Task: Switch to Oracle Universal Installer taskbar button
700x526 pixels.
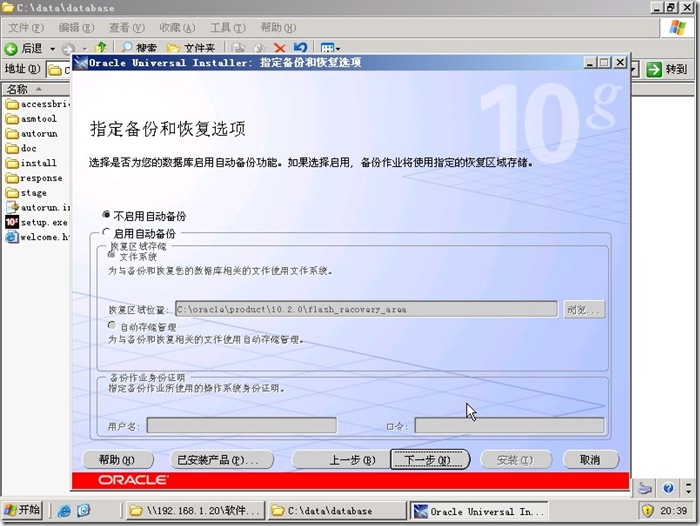Action: coord(479,511)
